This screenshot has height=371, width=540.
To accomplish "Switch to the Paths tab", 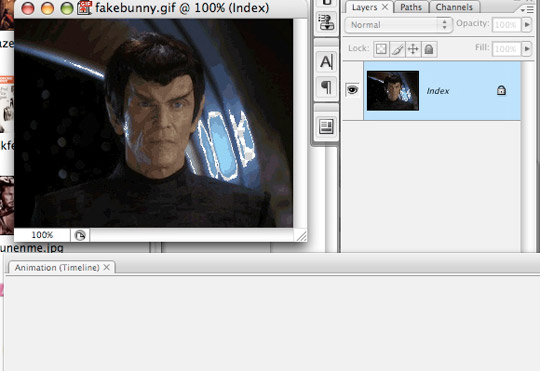I will 411,7.
